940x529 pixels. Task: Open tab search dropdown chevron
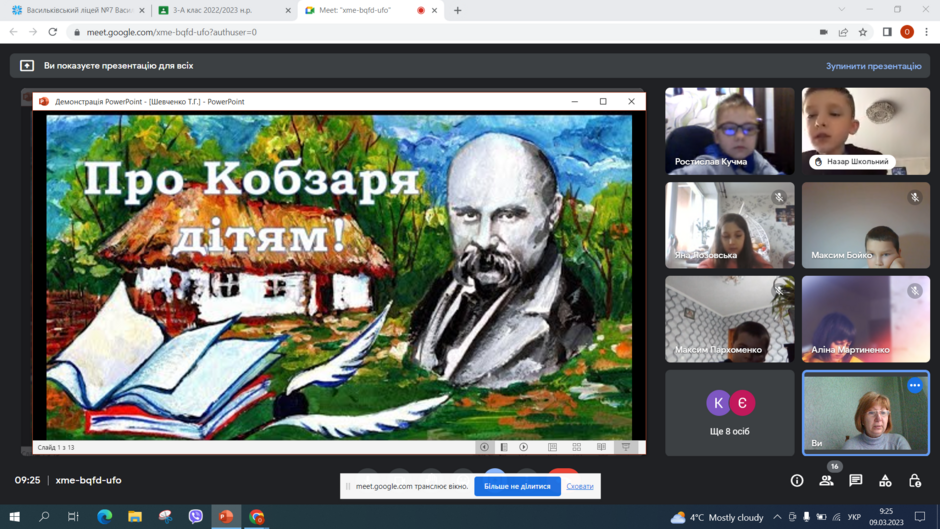click(842, 10)
